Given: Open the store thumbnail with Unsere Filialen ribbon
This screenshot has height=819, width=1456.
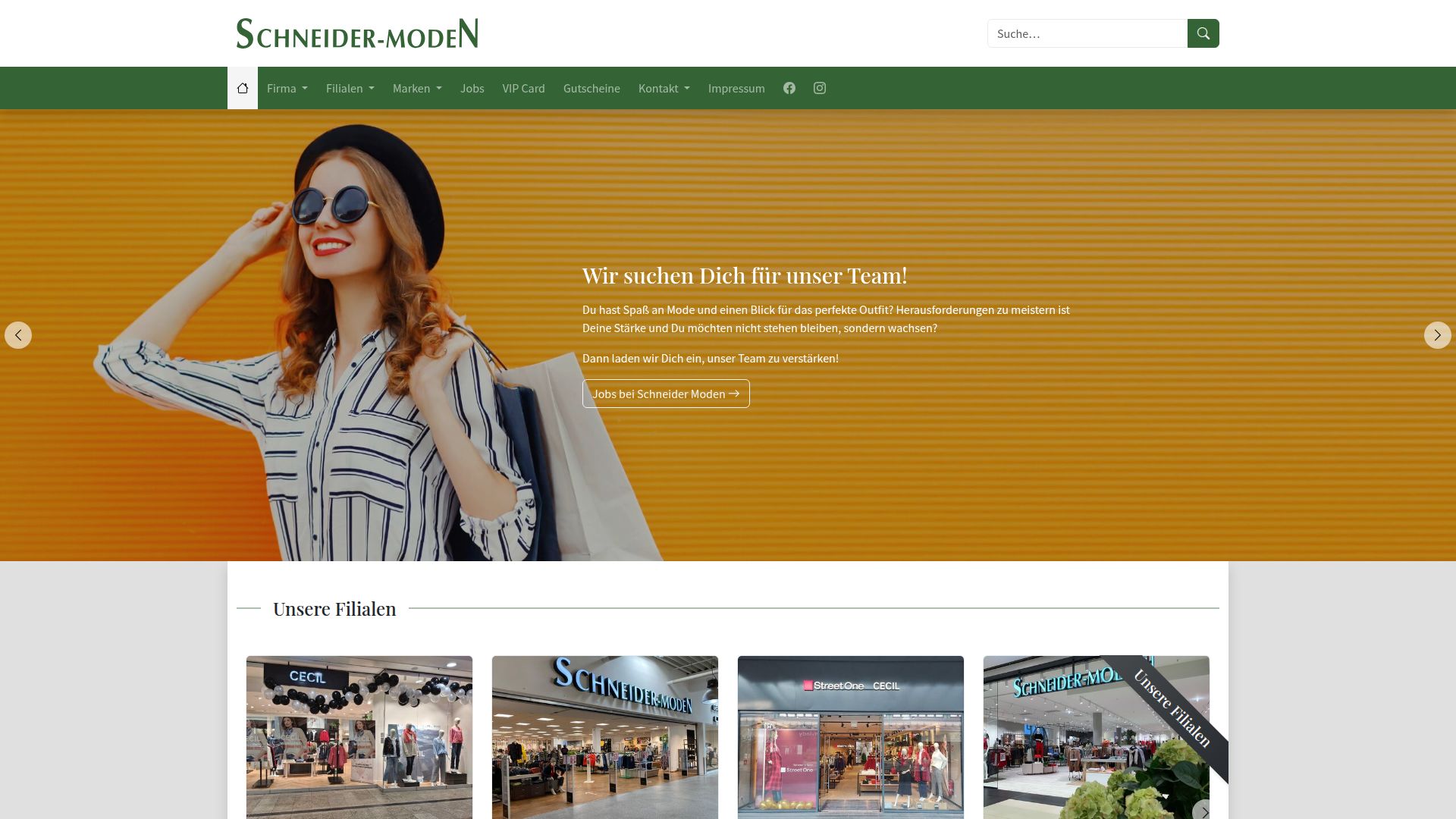Looking at the screenshot, I should tap(1097, 737).
